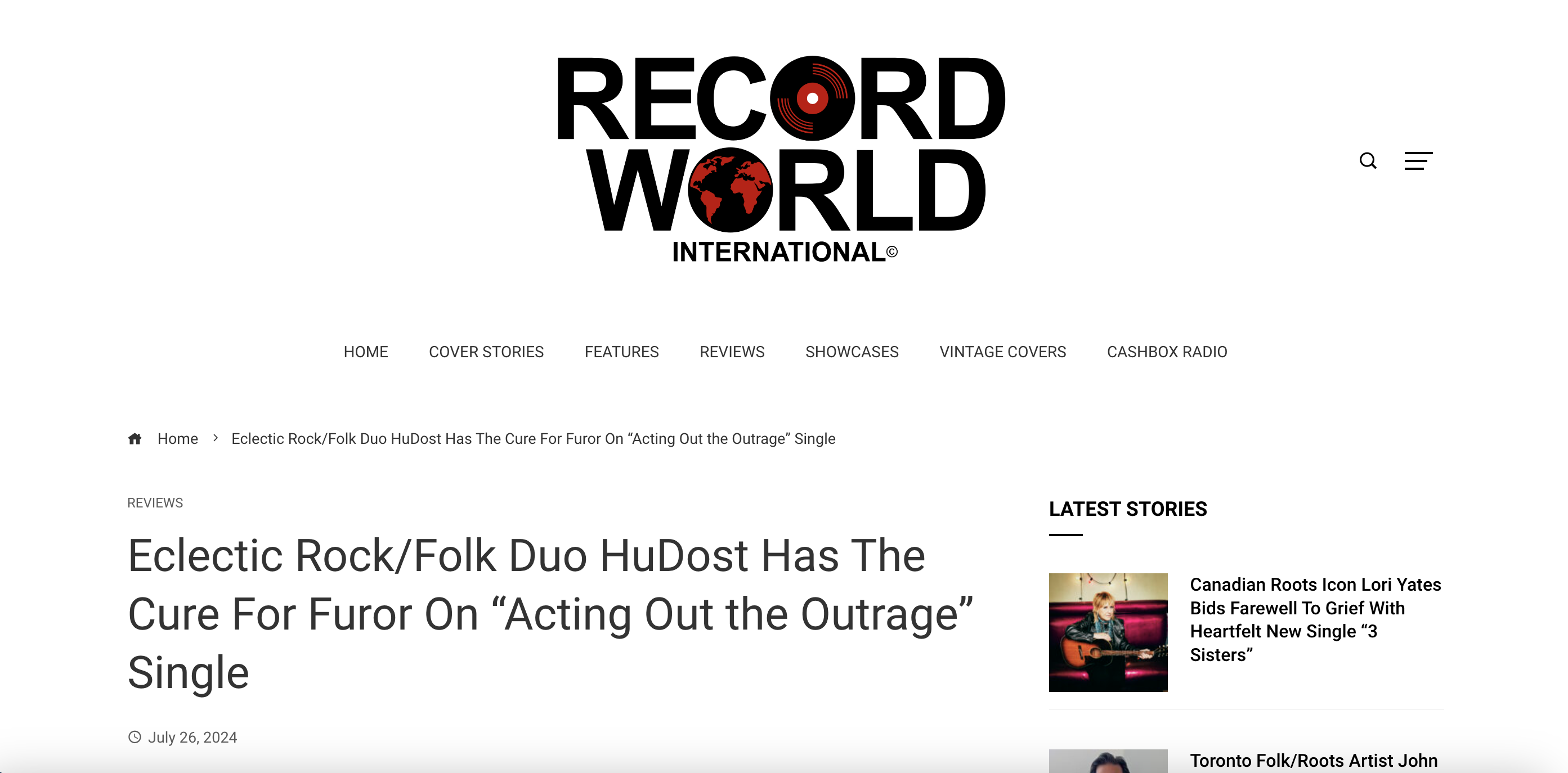Select REVIEWS in the top navigation
Image resolution: width=1568 pixels, height=773 pixels.
tap(732, 352)
